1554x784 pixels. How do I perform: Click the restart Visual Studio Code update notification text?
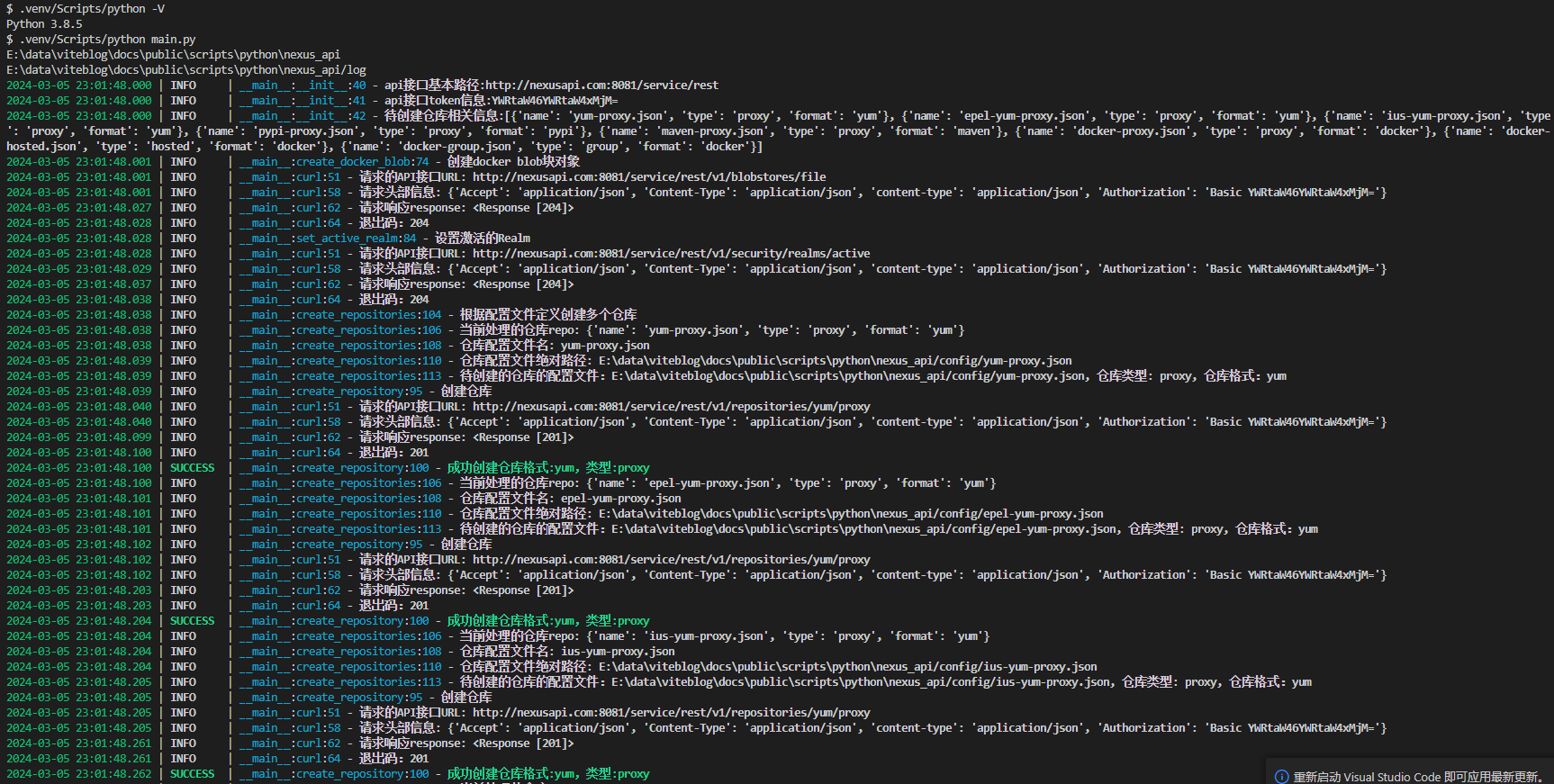click(1419, 777)
